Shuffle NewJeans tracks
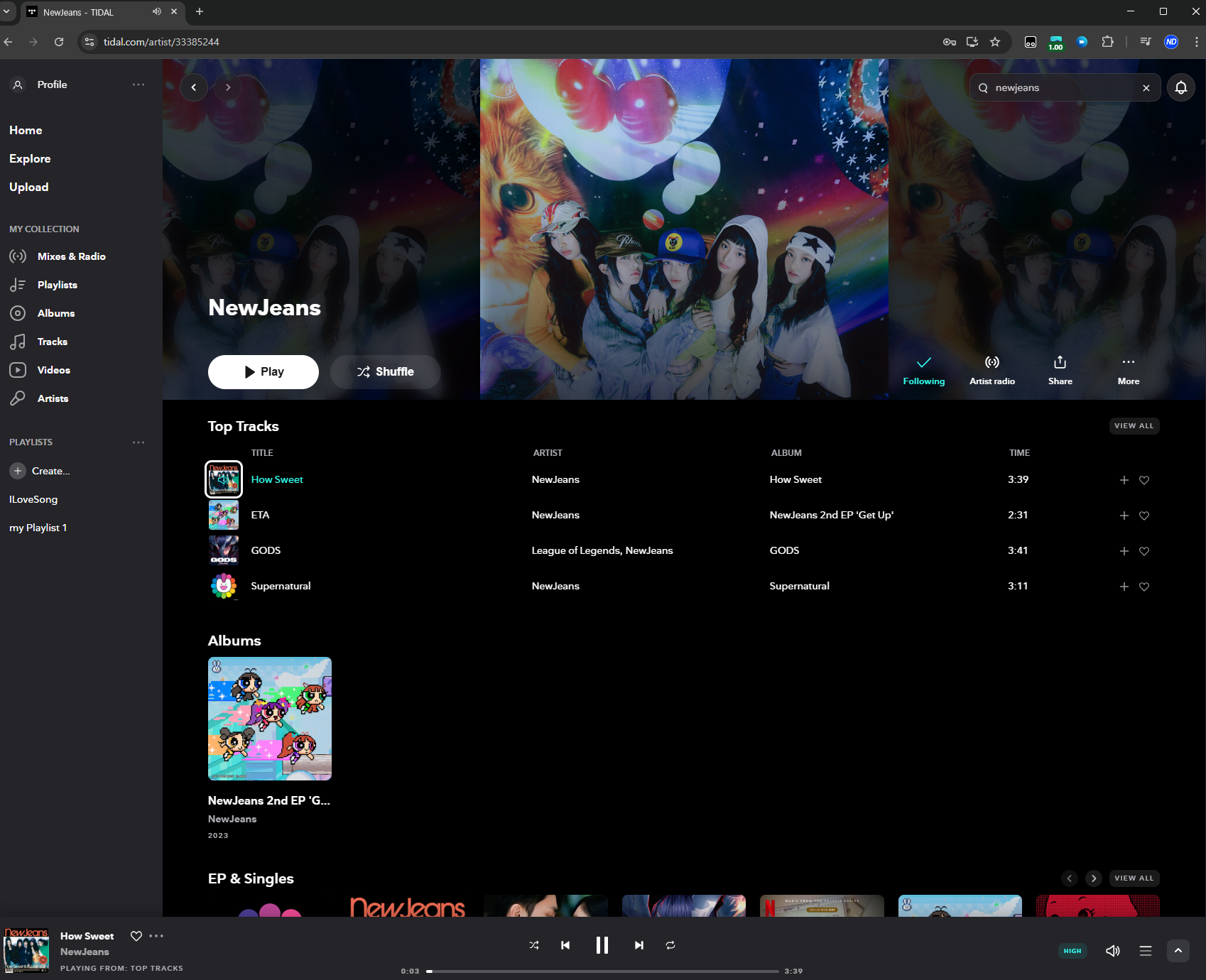Viewport: 1206px width, 980px height. pyautogui.click(x=386, y=372)
